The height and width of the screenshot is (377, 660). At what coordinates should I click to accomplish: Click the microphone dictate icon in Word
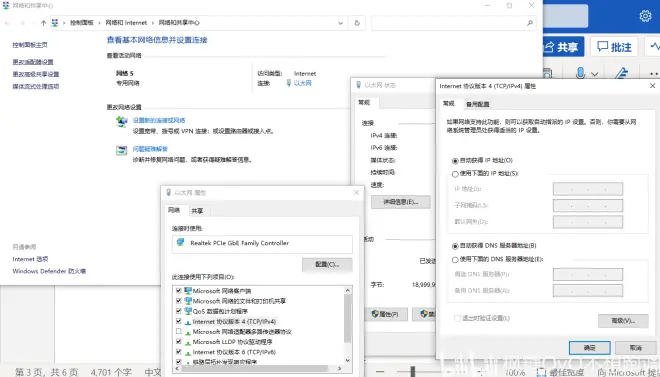[580, 73]
